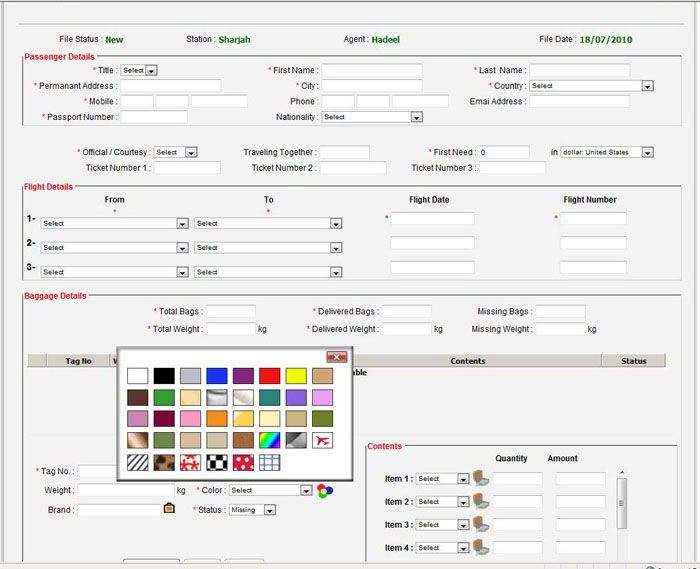Pick the leopard print pattern swatch

164,462
